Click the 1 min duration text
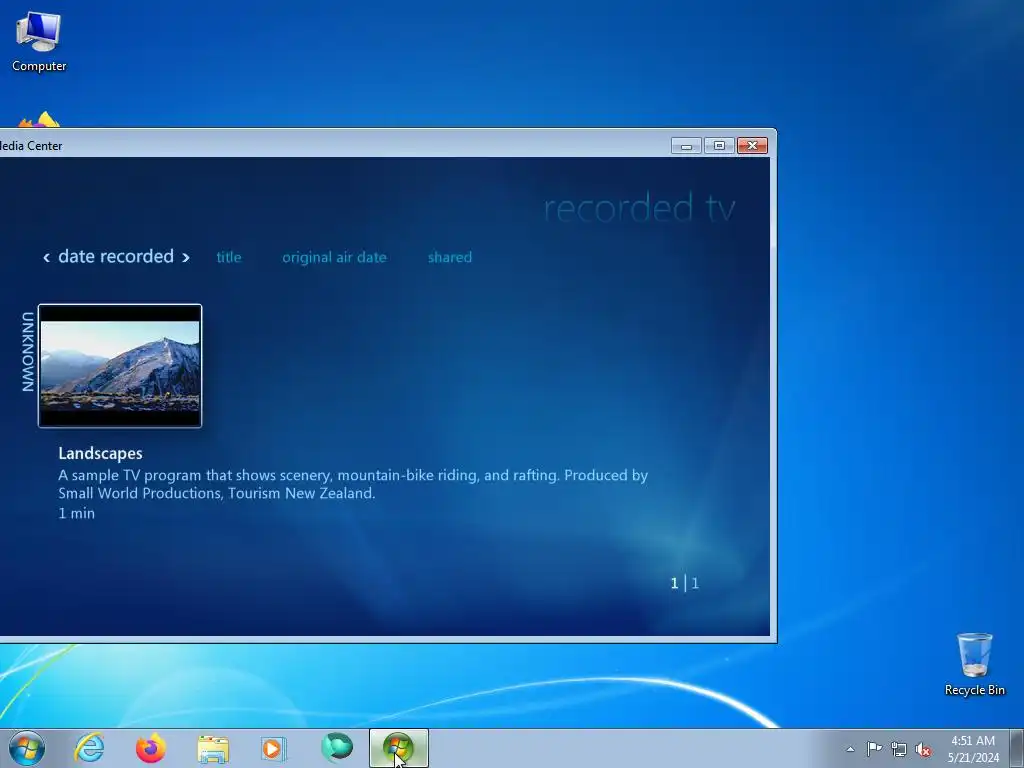 [76, 513]
